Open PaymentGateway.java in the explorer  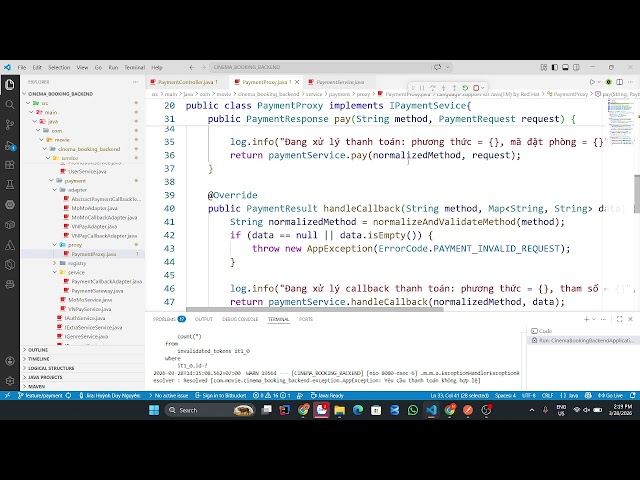(97, 291)
